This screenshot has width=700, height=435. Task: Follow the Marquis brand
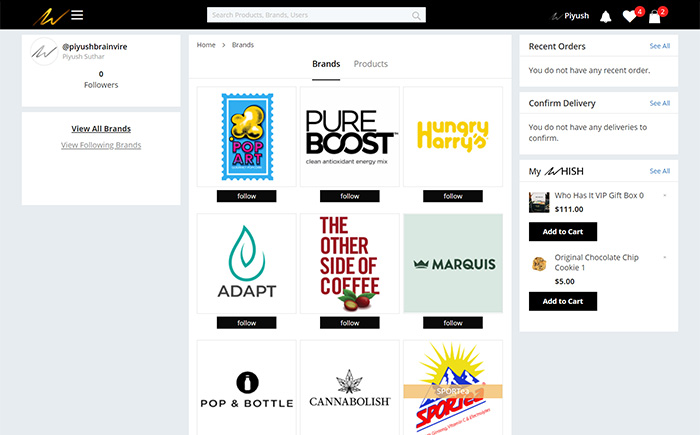point(453,323)
